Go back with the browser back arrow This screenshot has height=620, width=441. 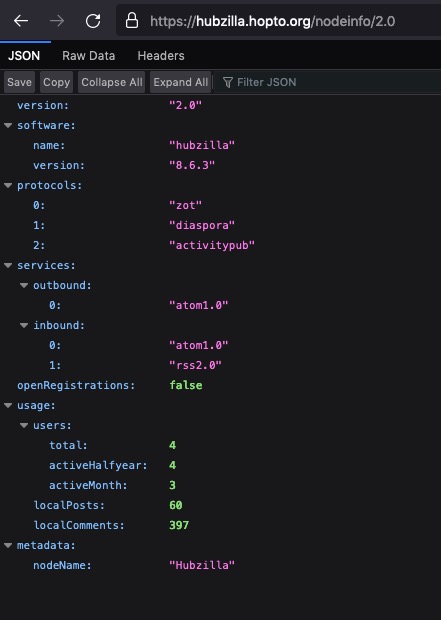pos(21,21)
